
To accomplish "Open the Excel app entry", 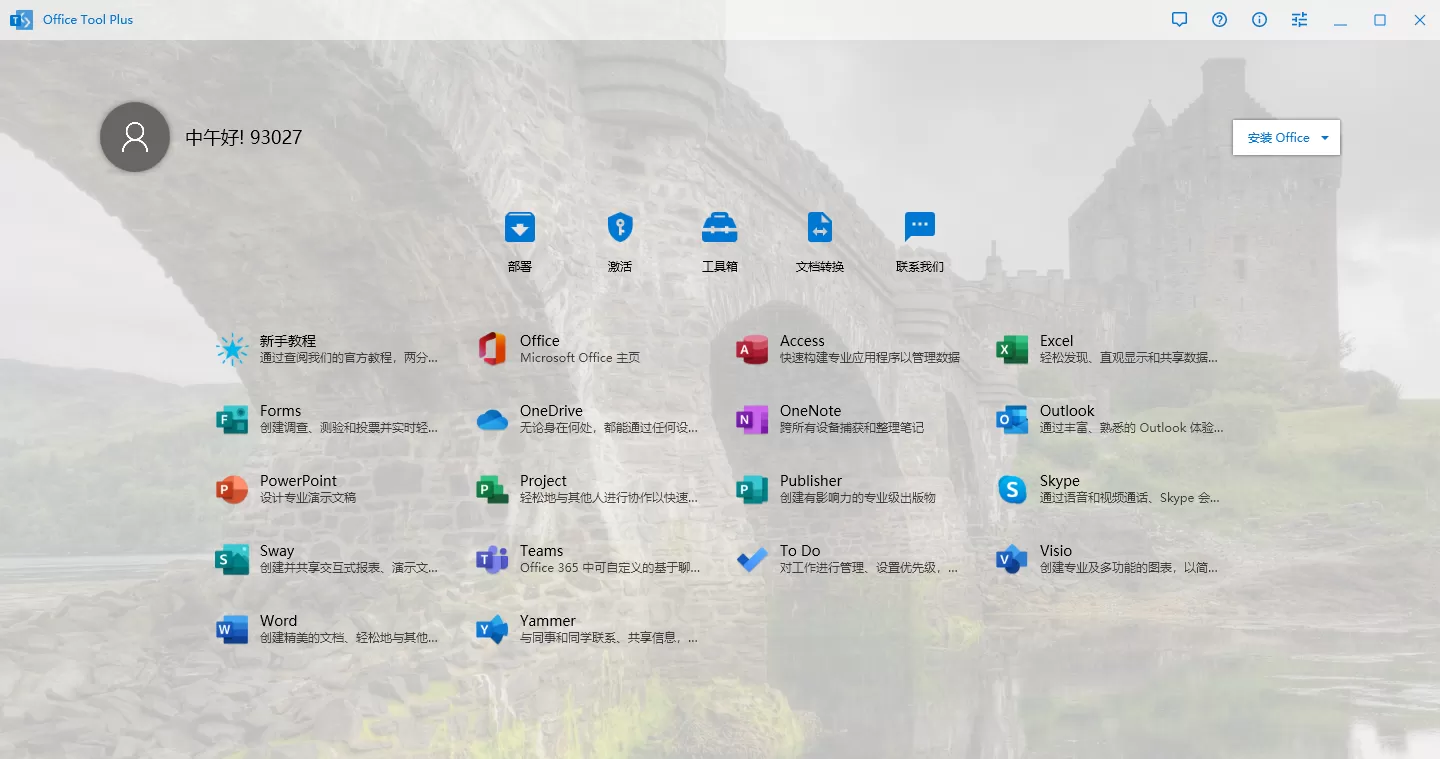I will tap(1090, 348).
